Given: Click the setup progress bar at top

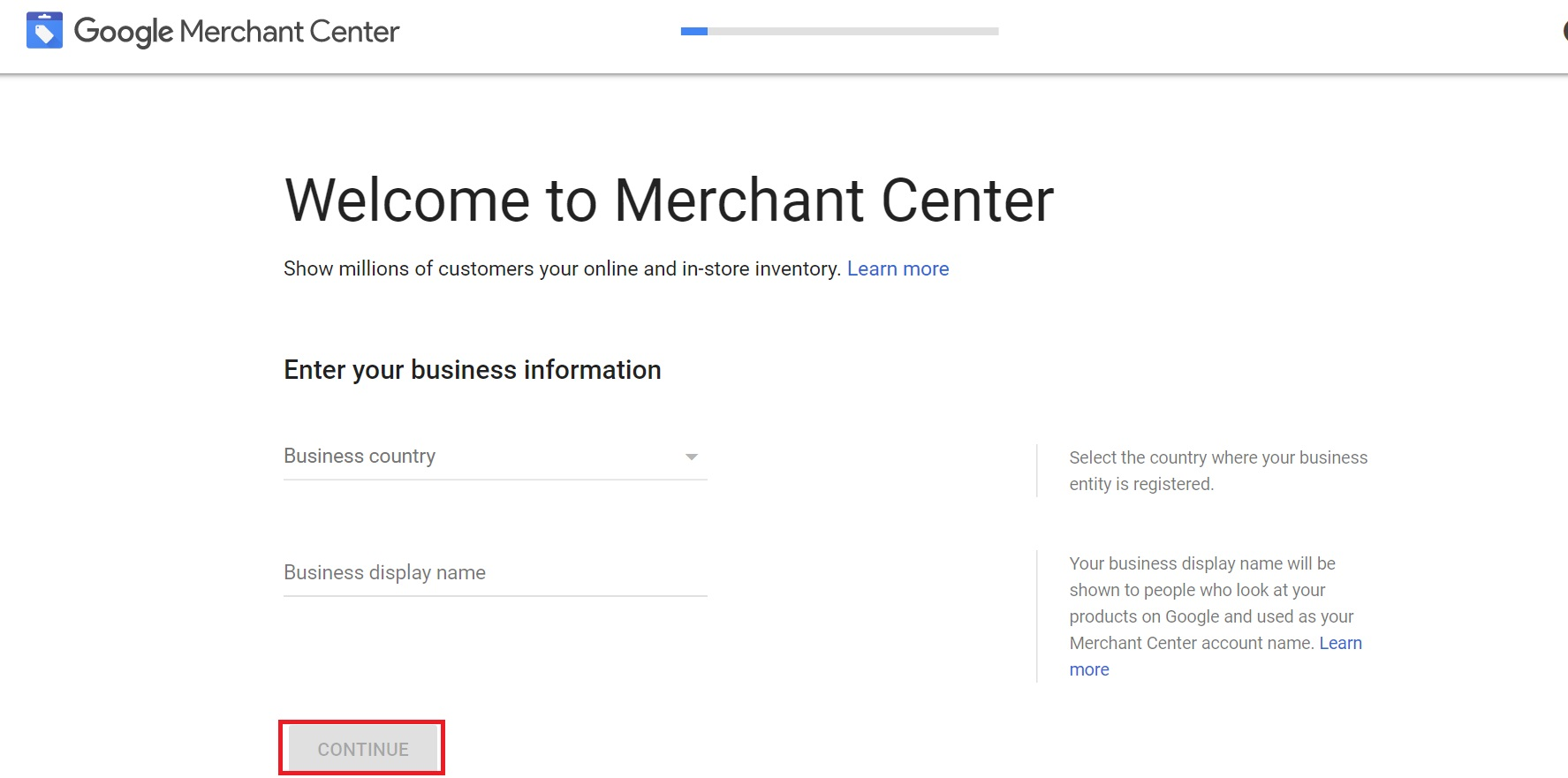Looking at the screenshot, I should (839, 31).
